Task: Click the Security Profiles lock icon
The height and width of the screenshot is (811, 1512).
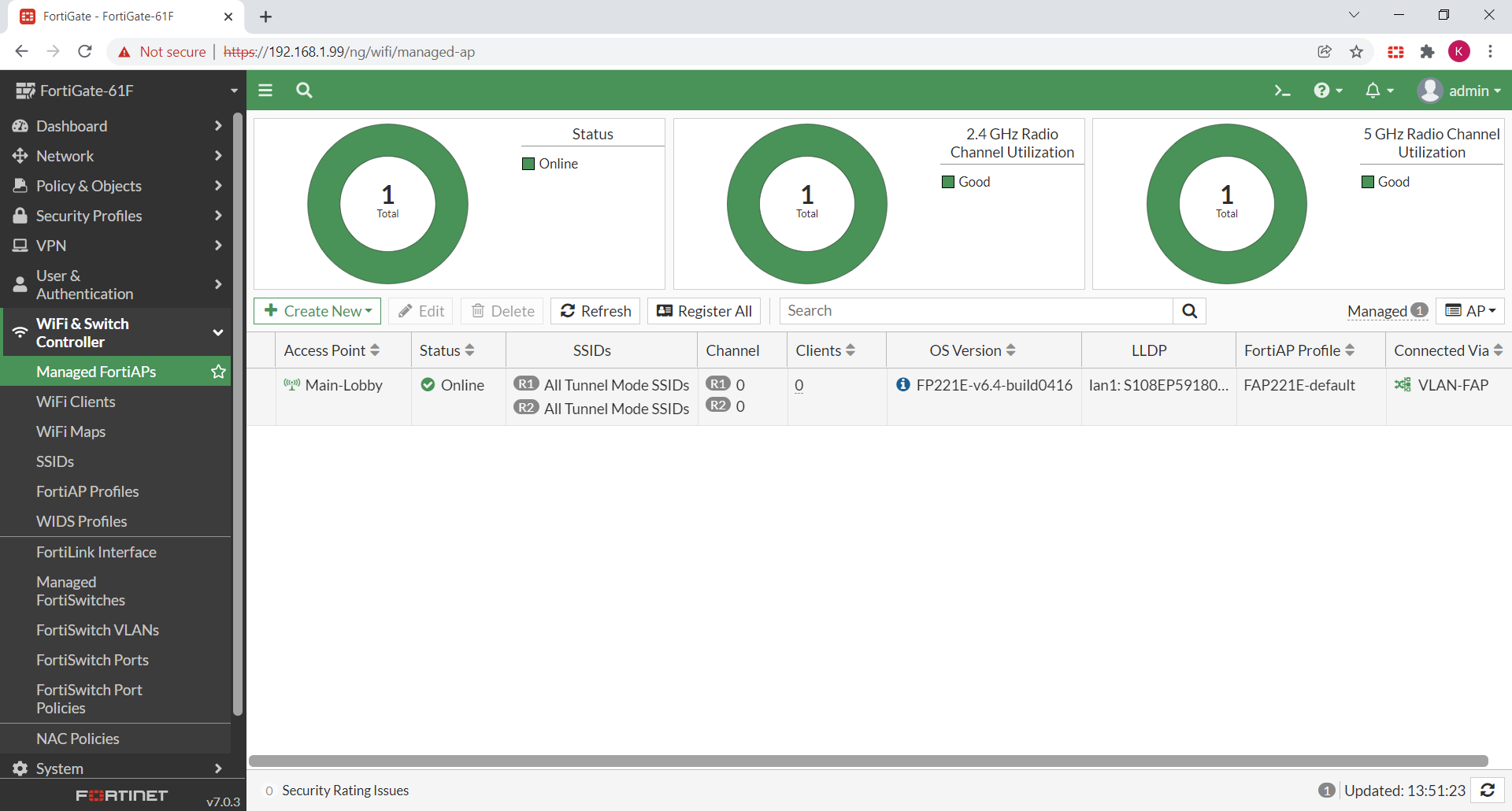Action: [20, 215]
